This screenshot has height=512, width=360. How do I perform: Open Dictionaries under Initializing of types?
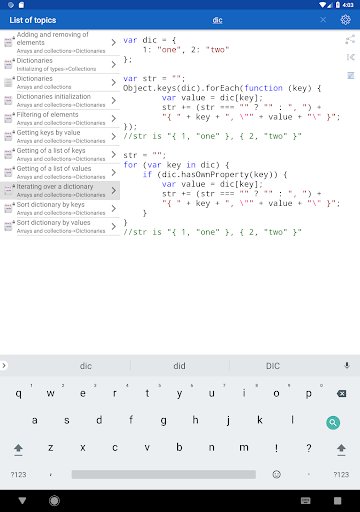60,64
